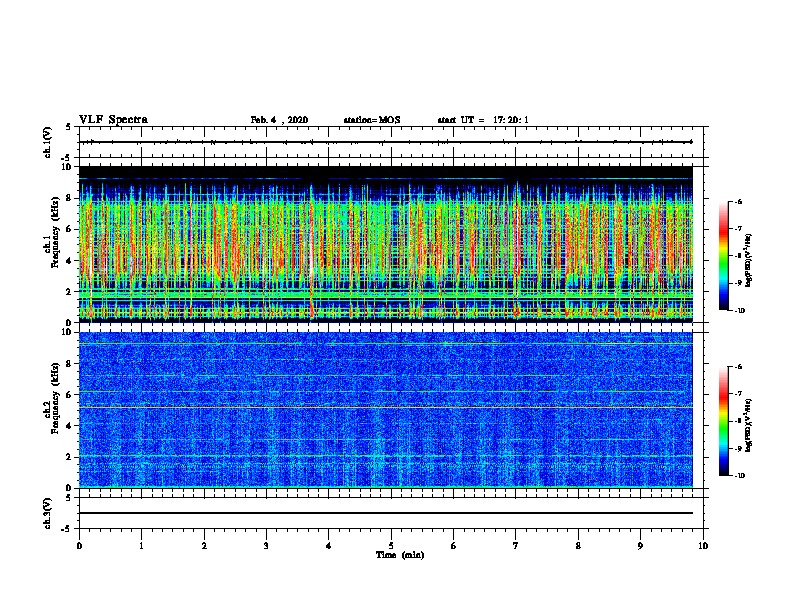
Task: Click the "VLF Spectra" title text
Action: [x=113, y=120]
